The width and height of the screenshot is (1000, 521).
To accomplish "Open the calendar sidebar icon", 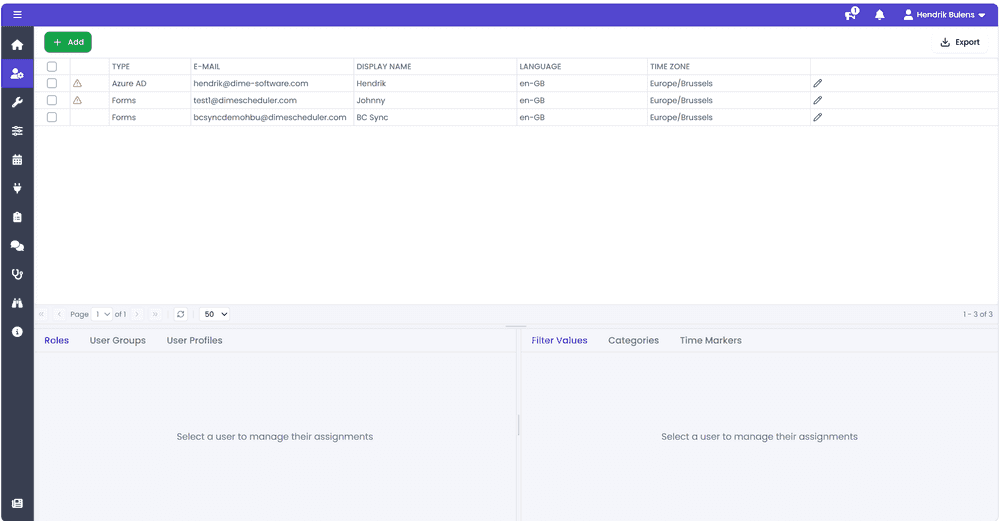I will (17, 159).
